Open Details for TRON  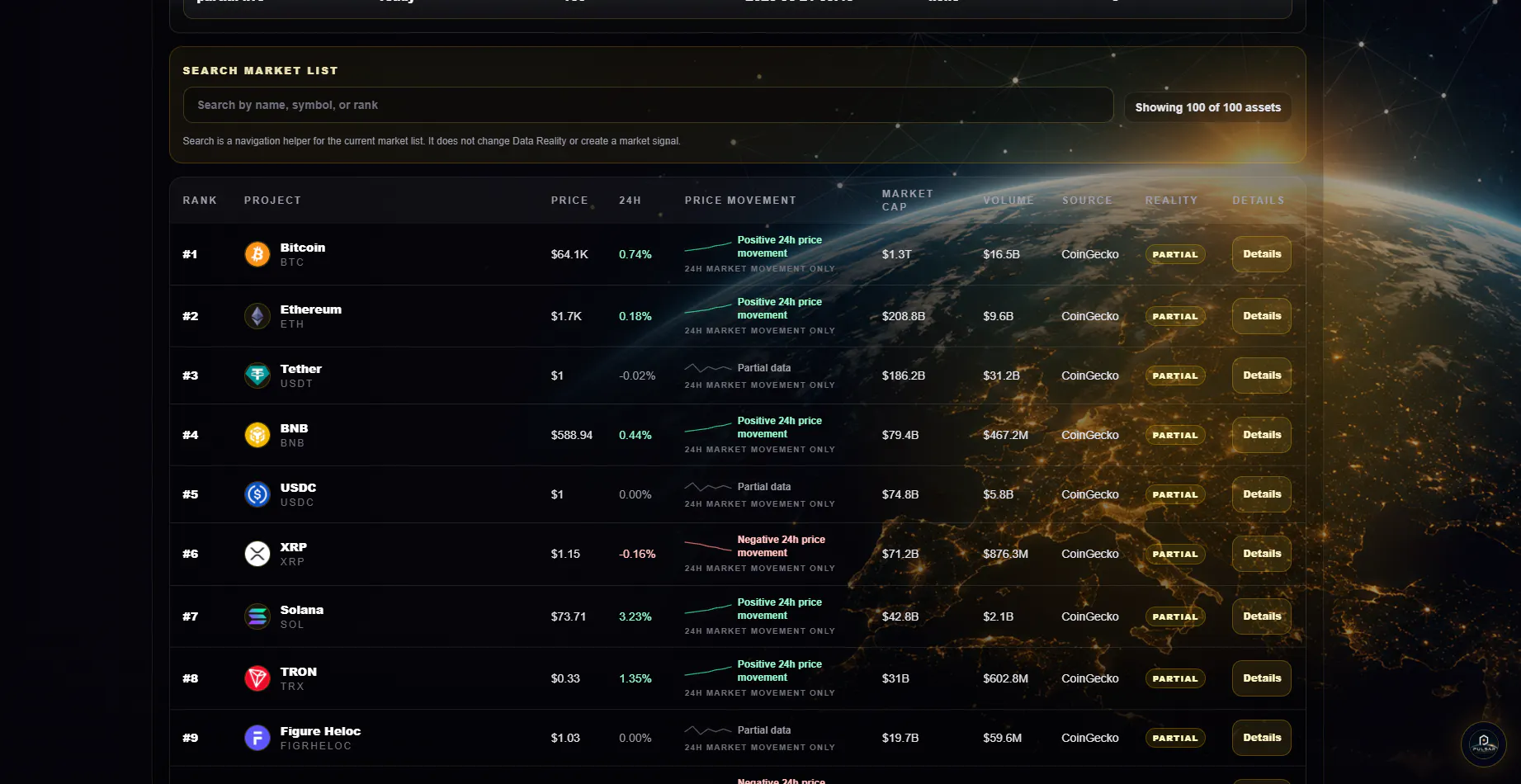tap(1262, 678)
